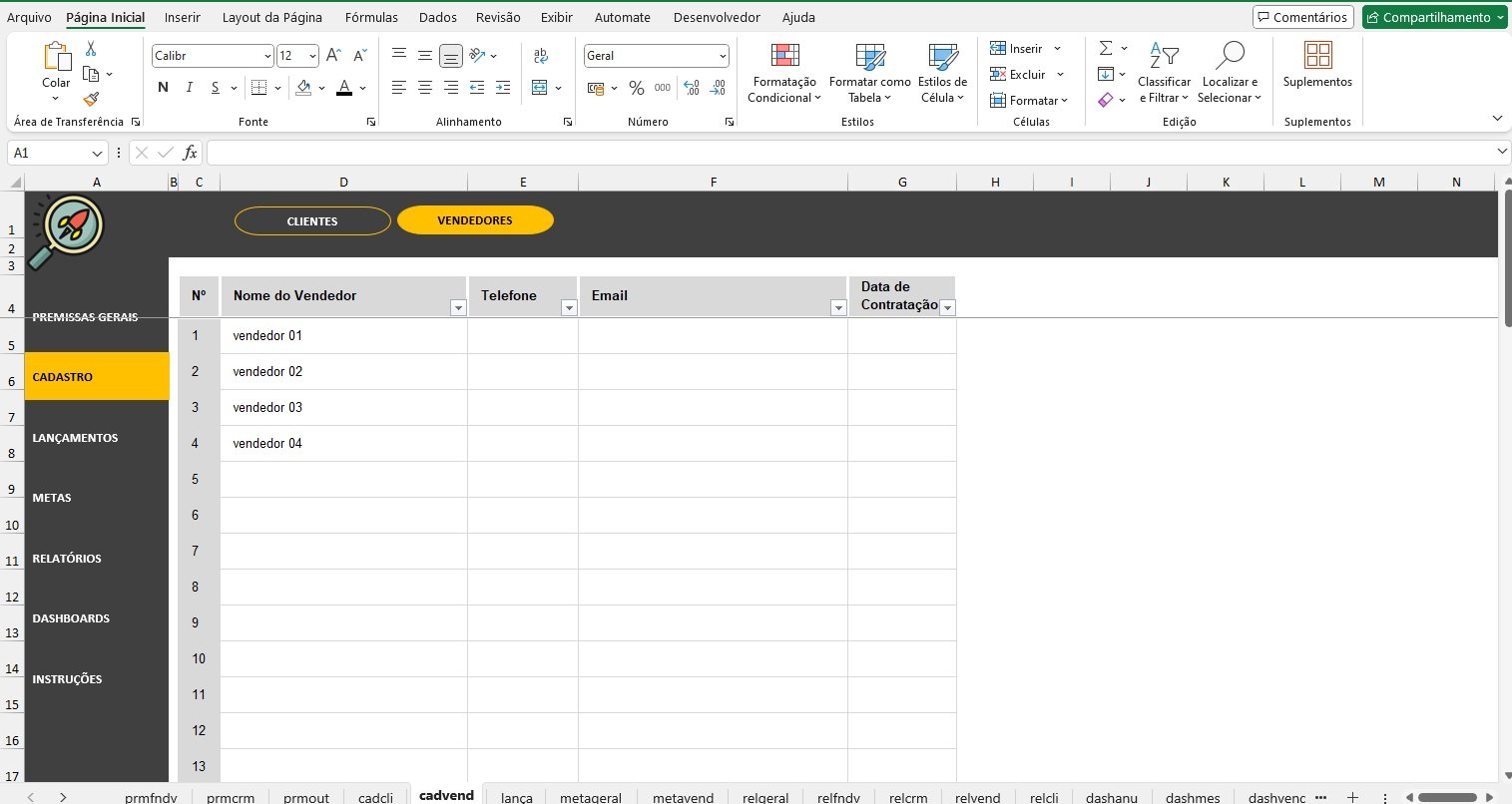Click the insert function fx icon

point(190,153)
